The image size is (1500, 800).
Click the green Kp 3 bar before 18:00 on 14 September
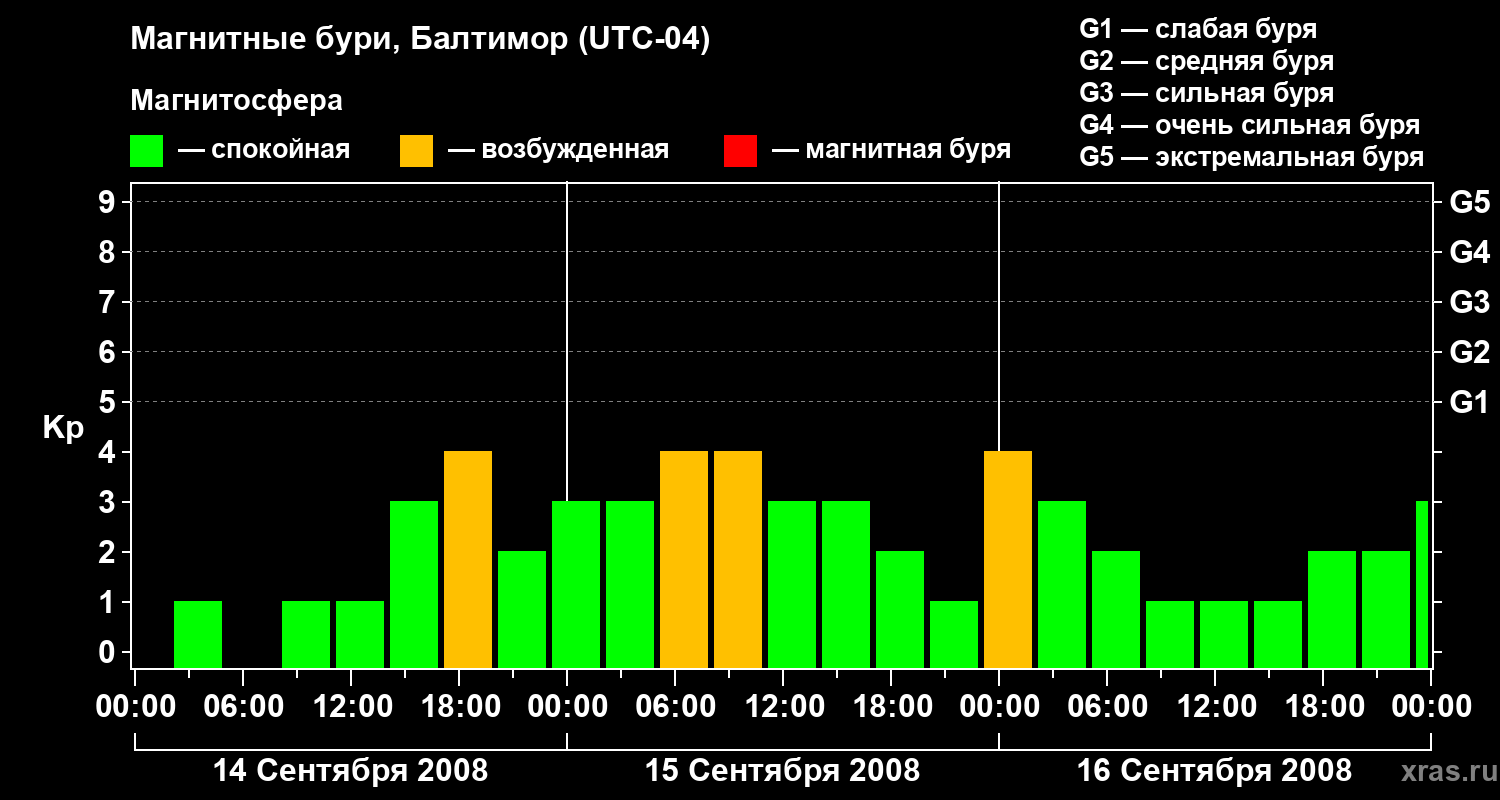tap(414, 584)
